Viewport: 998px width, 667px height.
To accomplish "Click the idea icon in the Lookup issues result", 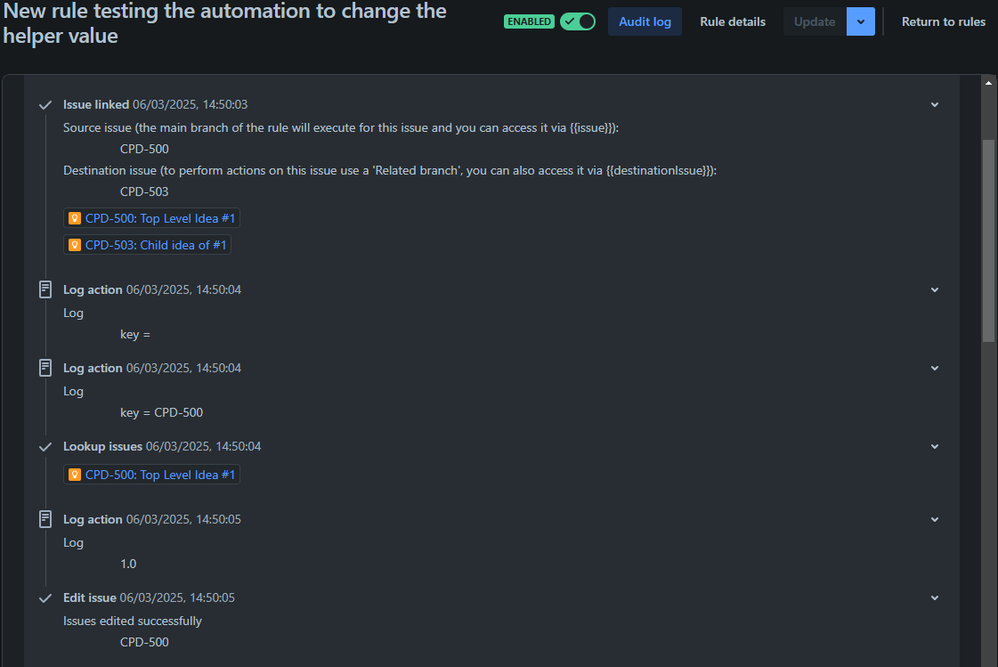I will pyautogui.click(x=74, y=474).
